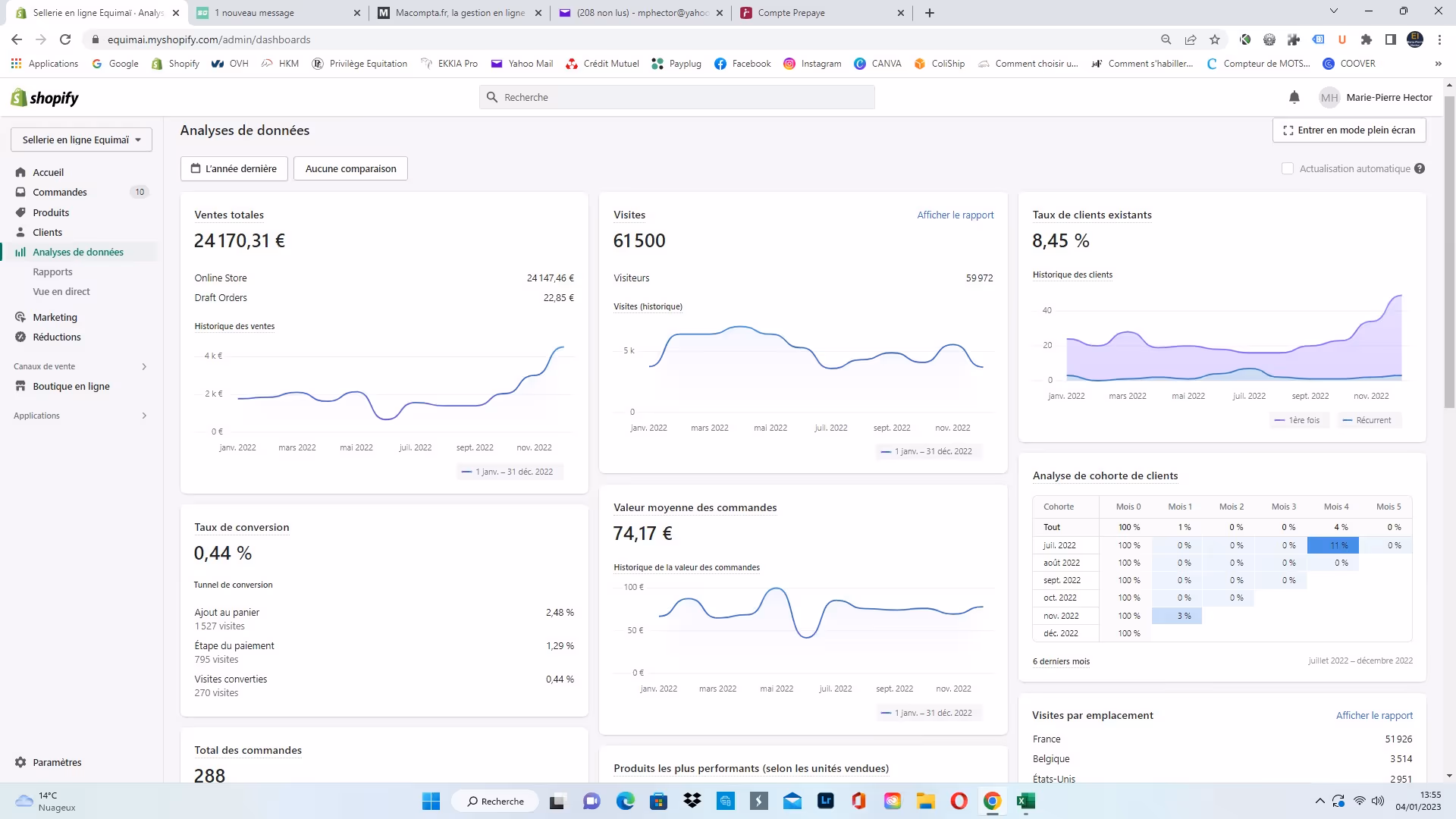Open the Accueil home icon in sidebar
The image size is (1456, 819).
(x=20, y=172)
